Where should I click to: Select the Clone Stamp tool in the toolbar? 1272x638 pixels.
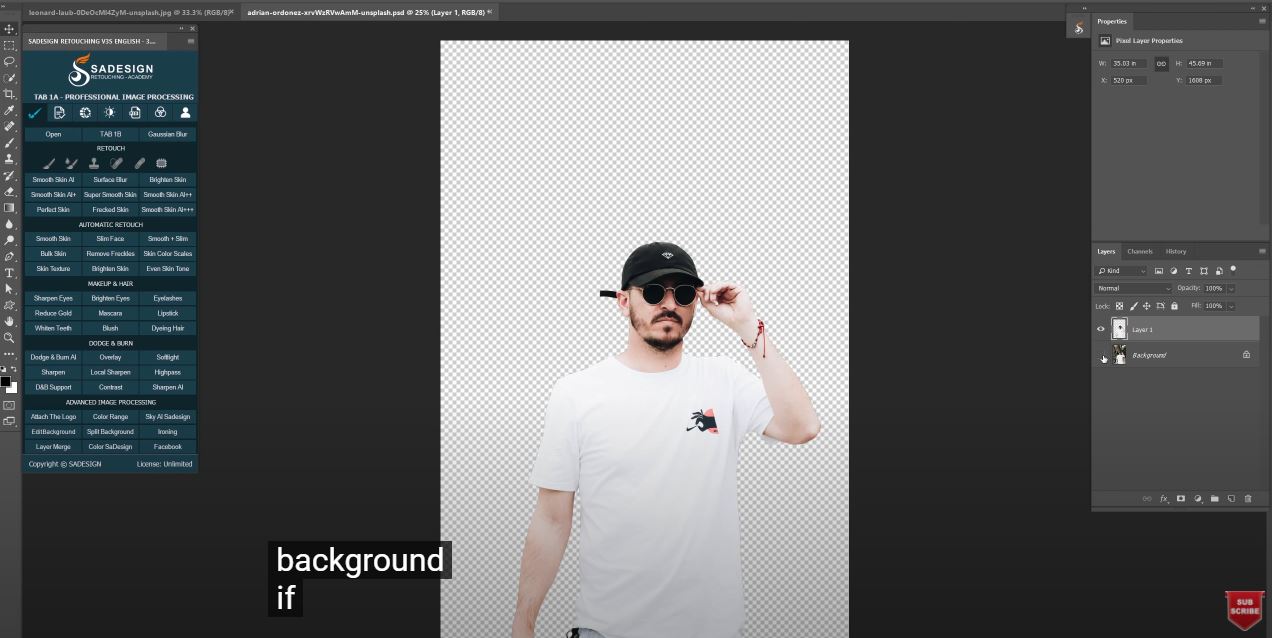pos(9,159)
